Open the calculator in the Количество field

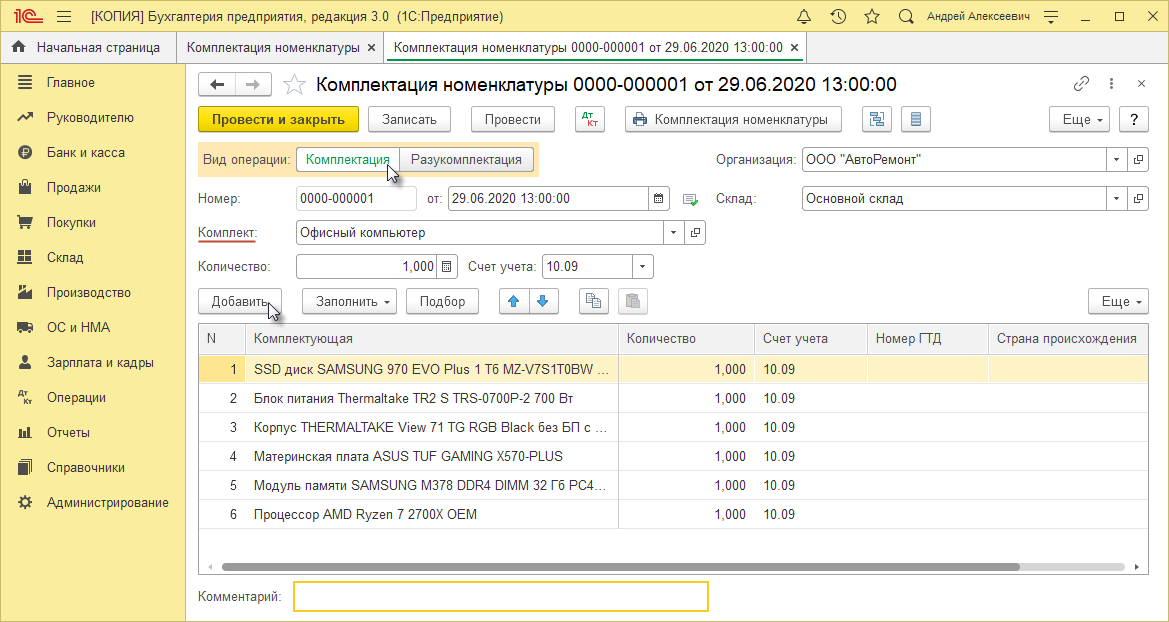coord(447,267)
